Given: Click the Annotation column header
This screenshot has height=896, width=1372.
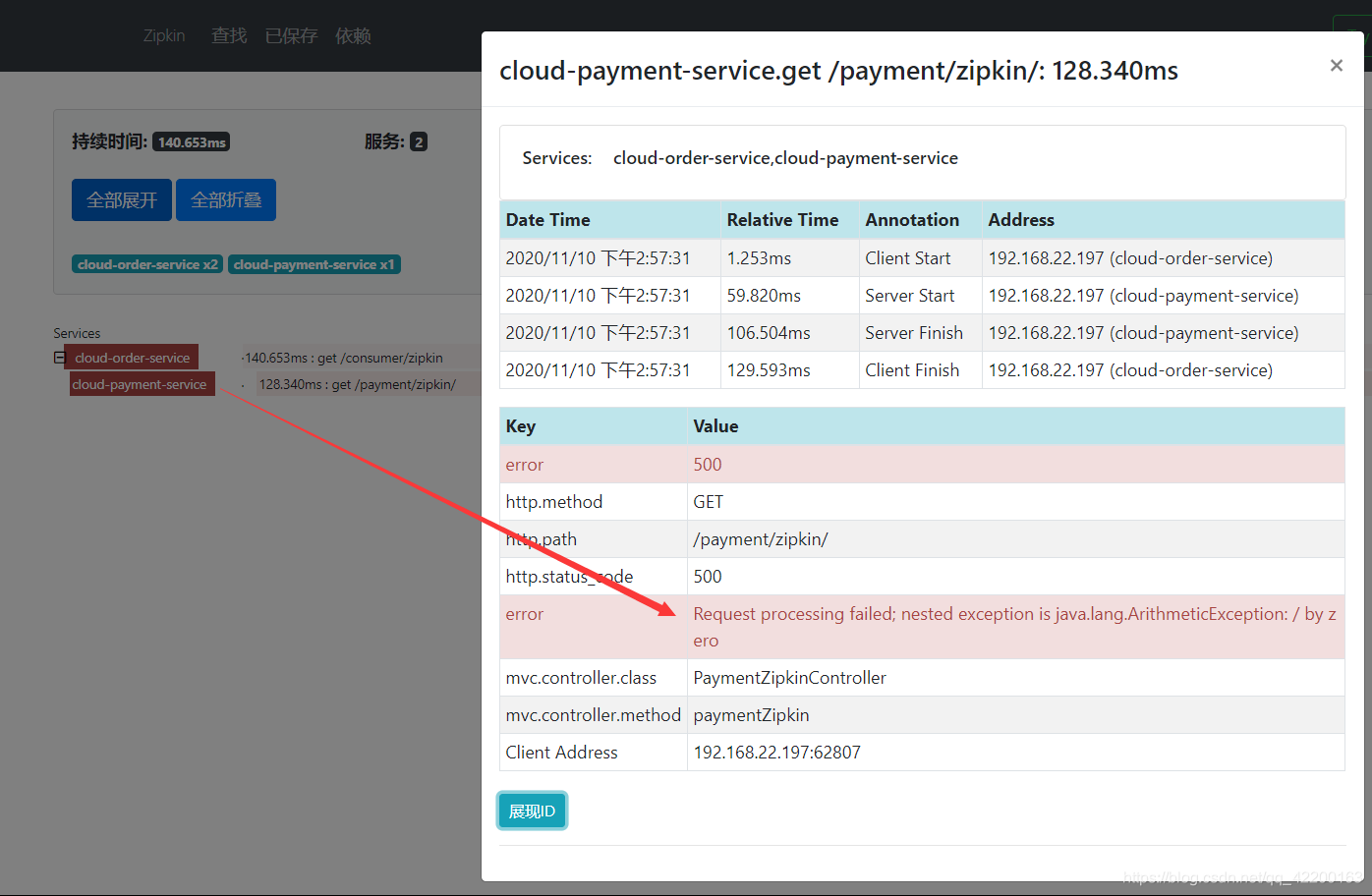Looking at the screenshot, I should [x=921, y=220].
